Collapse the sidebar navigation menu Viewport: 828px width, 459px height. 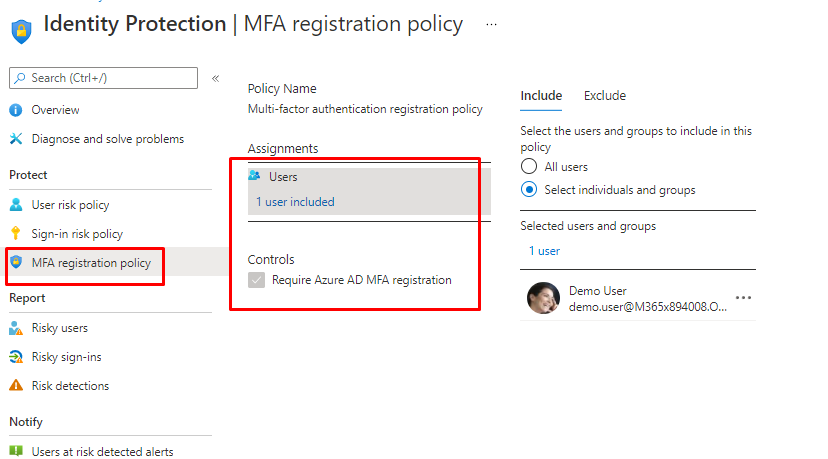tap(215, 78)
